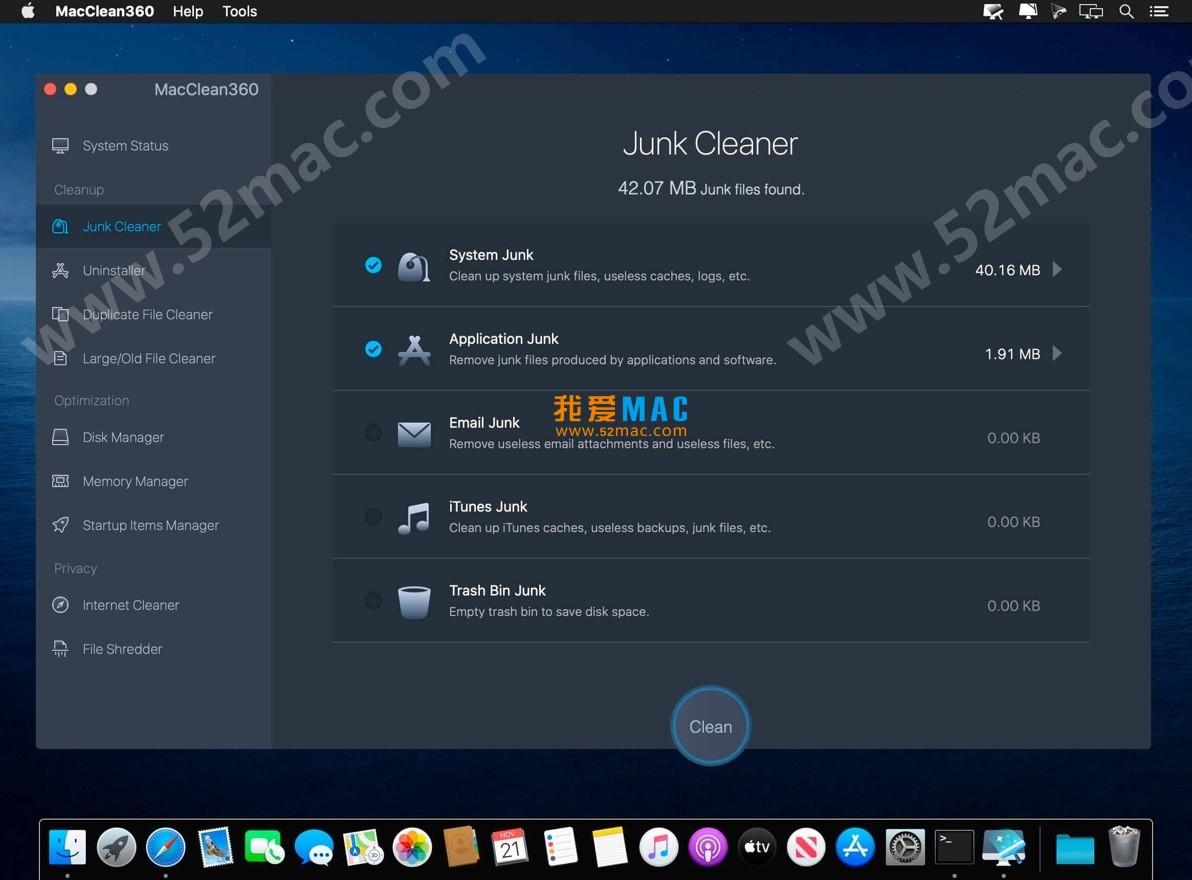1192x880 pixels.
Task: Click the 1.91 MB size value
Action: tap(1013, 353)
